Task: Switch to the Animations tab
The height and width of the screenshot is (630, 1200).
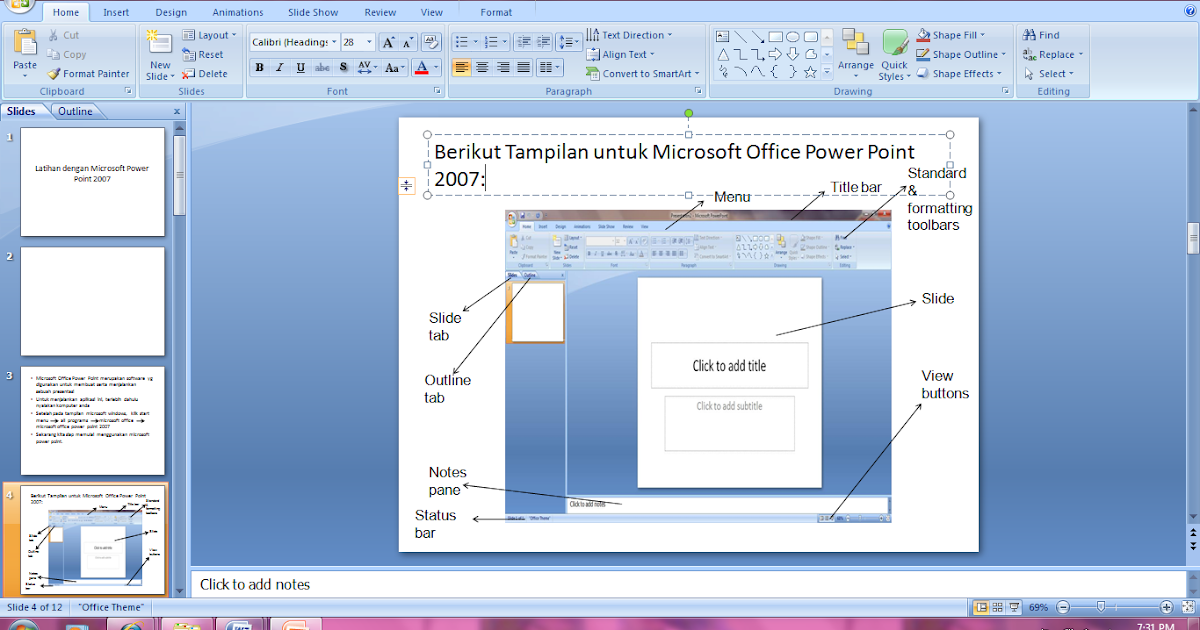Action: [x=237, y=13]
